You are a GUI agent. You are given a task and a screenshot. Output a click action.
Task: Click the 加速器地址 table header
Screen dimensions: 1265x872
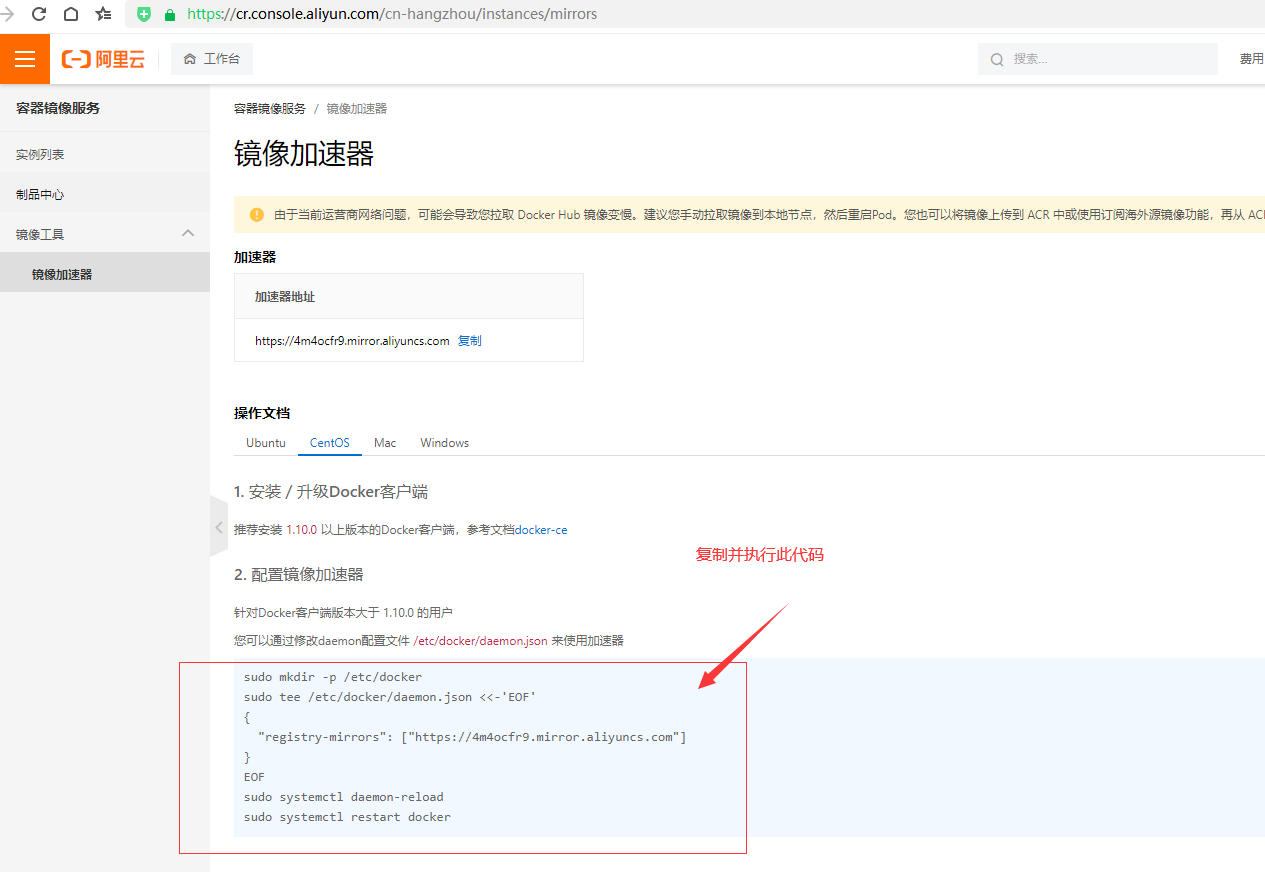tap(285, 297)
